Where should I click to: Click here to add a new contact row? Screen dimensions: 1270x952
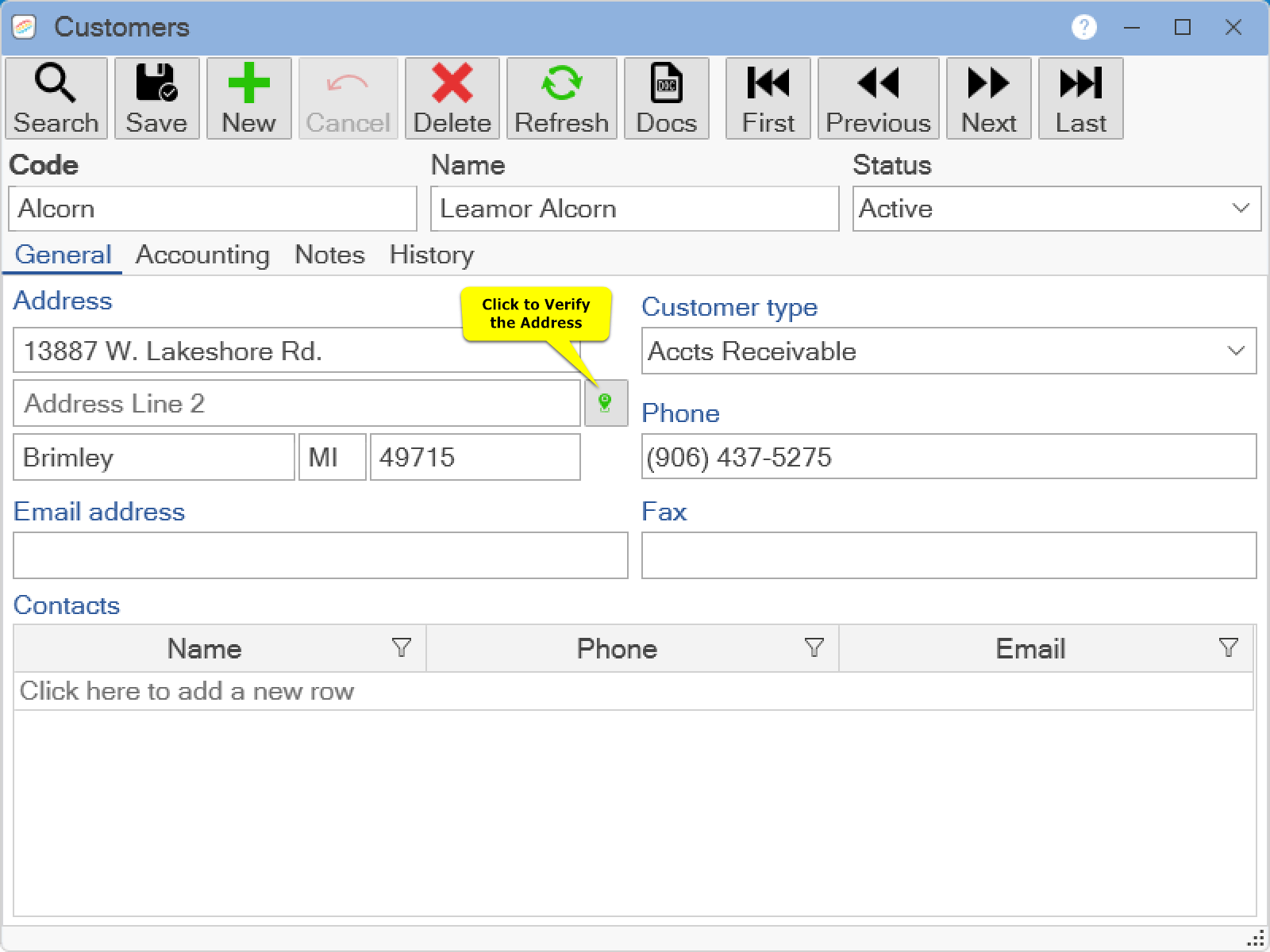(x=187, y=691)
